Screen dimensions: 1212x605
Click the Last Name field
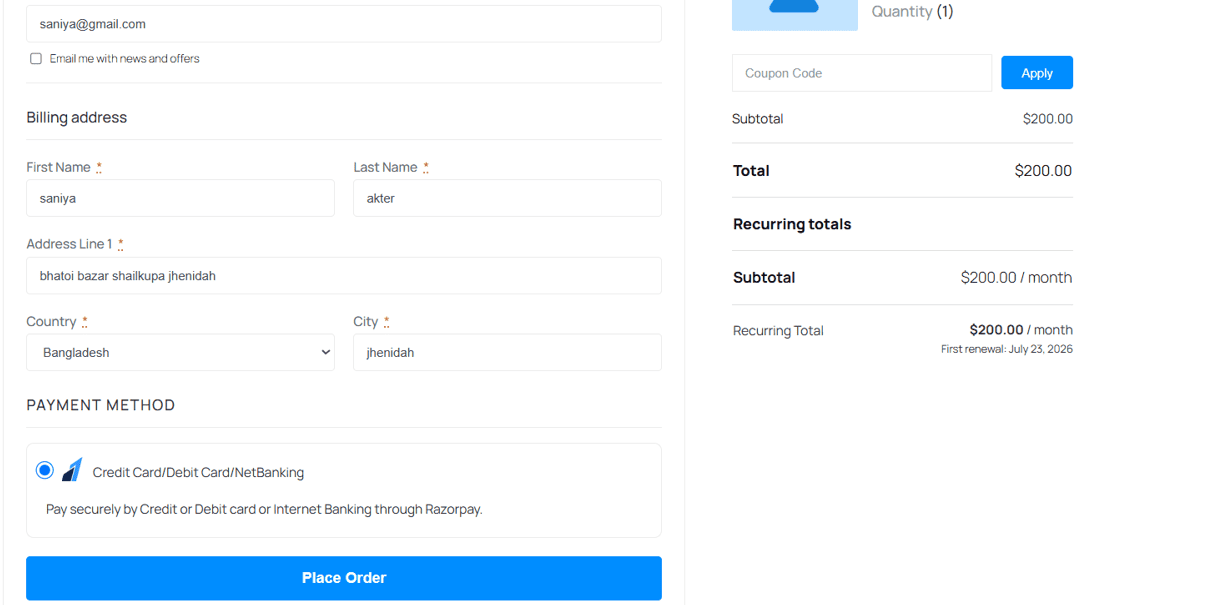[x=507, y=198]
